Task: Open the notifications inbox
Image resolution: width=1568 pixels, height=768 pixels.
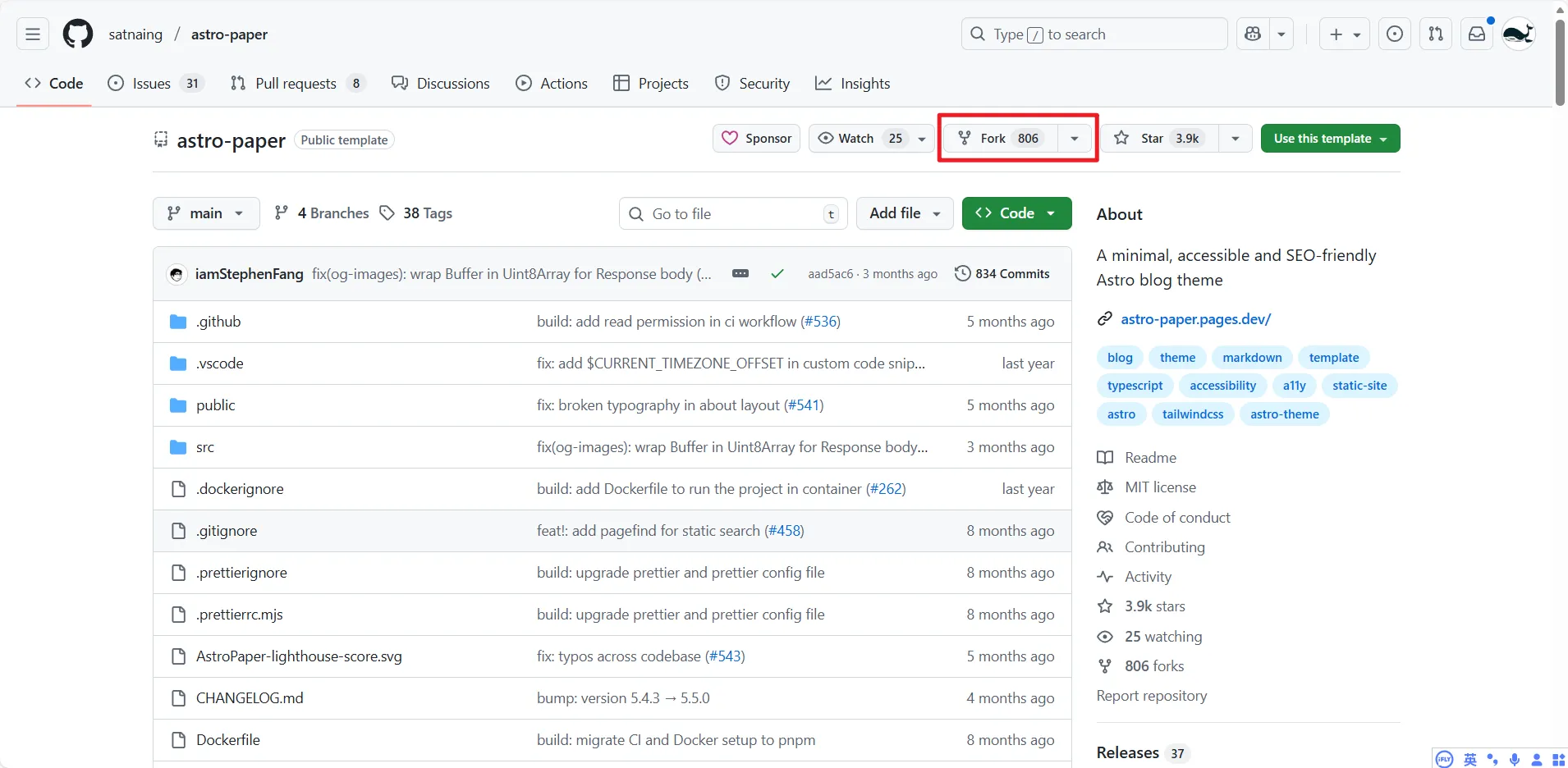Action: [x=1476, y=34]
